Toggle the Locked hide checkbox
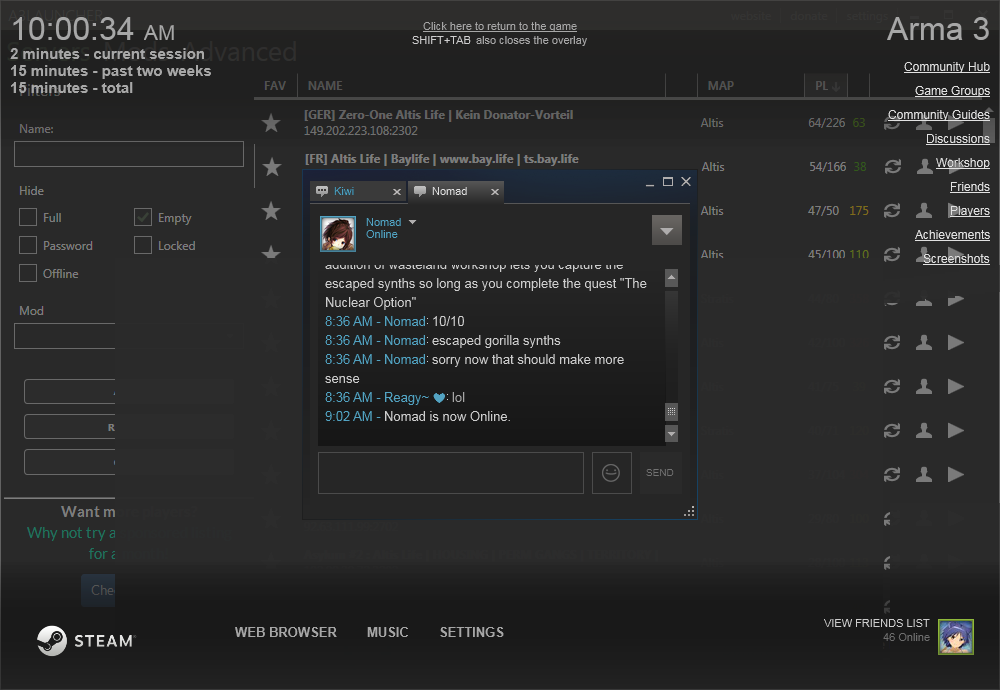 (143, 246)
